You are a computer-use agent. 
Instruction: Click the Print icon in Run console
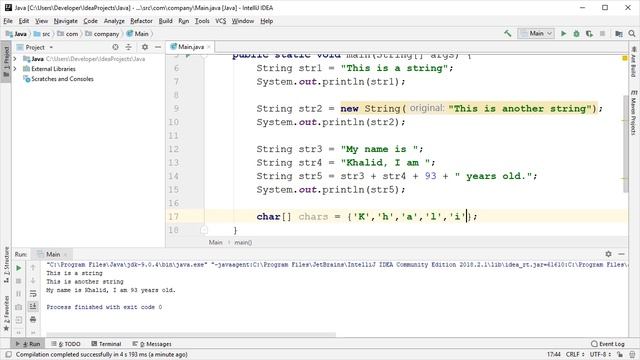(33, 319)
